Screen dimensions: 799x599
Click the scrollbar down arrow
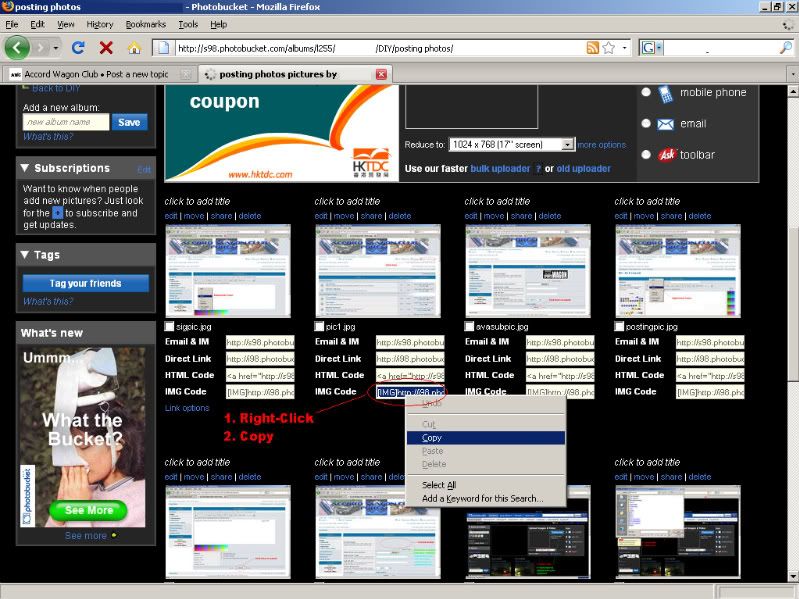[x=793, y=576]
